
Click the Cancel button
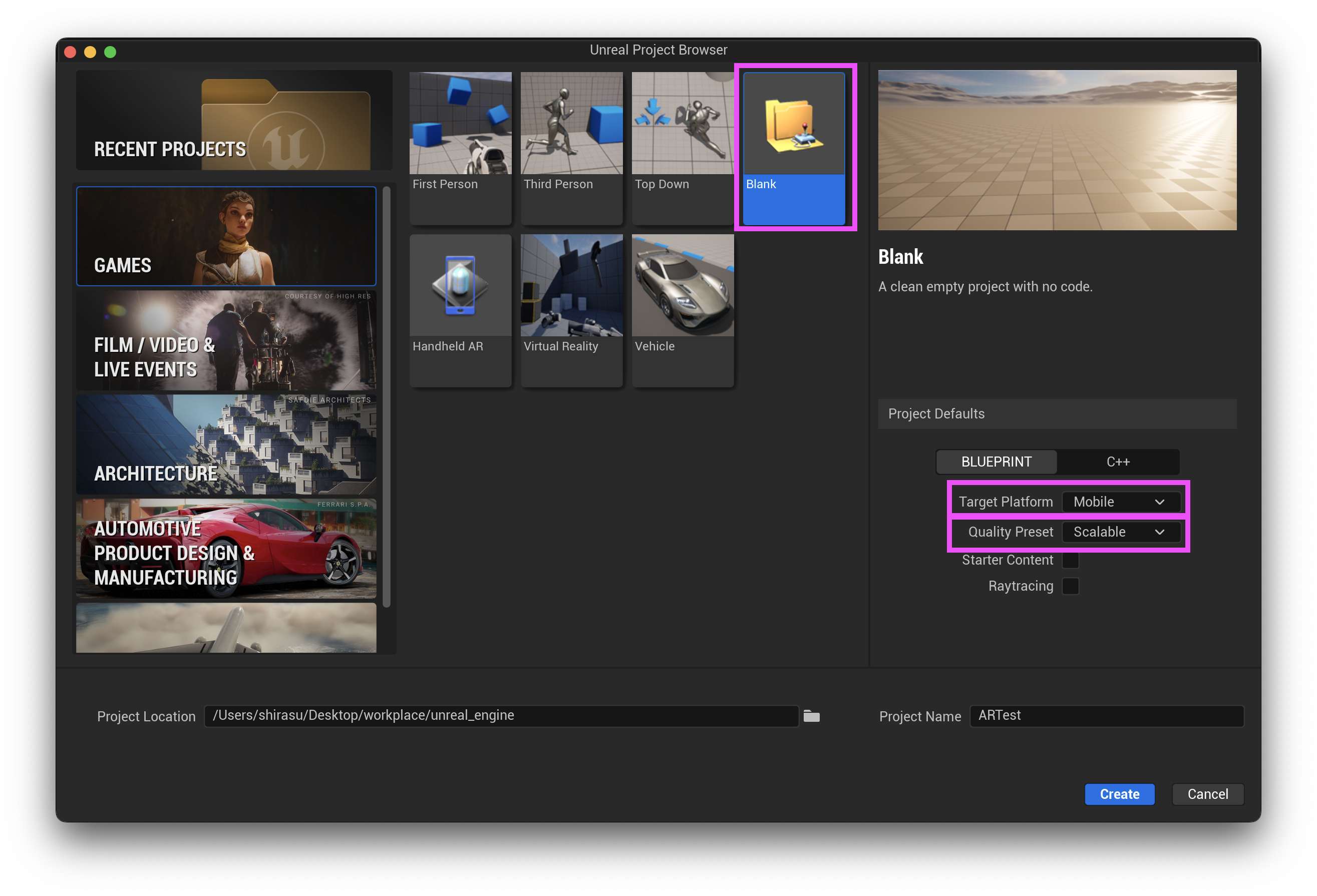[1208, 794]
